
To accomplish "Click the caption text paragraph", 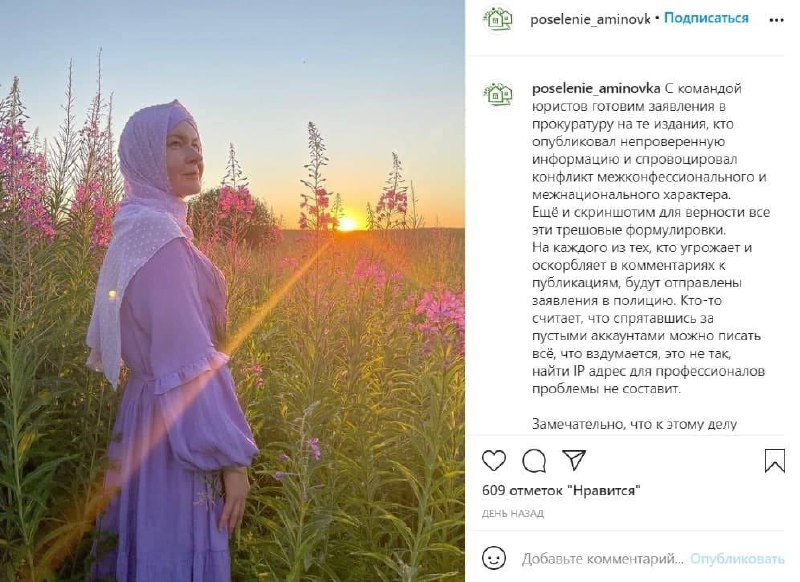I will click(x=651, y=238).
